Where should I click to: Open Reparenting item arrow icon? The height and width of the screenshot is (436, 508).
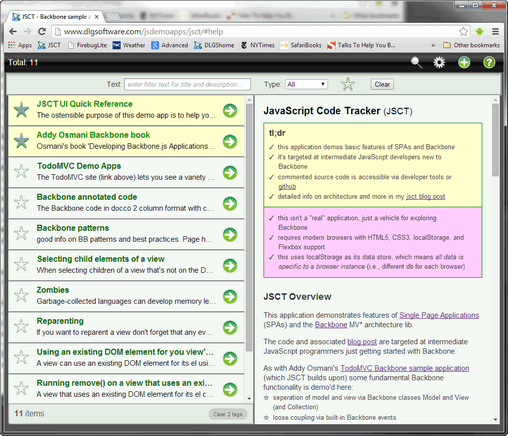click(230, 327)
